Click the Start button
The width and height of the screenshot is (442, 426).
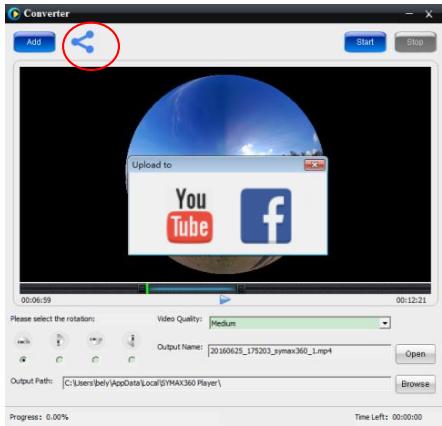[365, 42]
